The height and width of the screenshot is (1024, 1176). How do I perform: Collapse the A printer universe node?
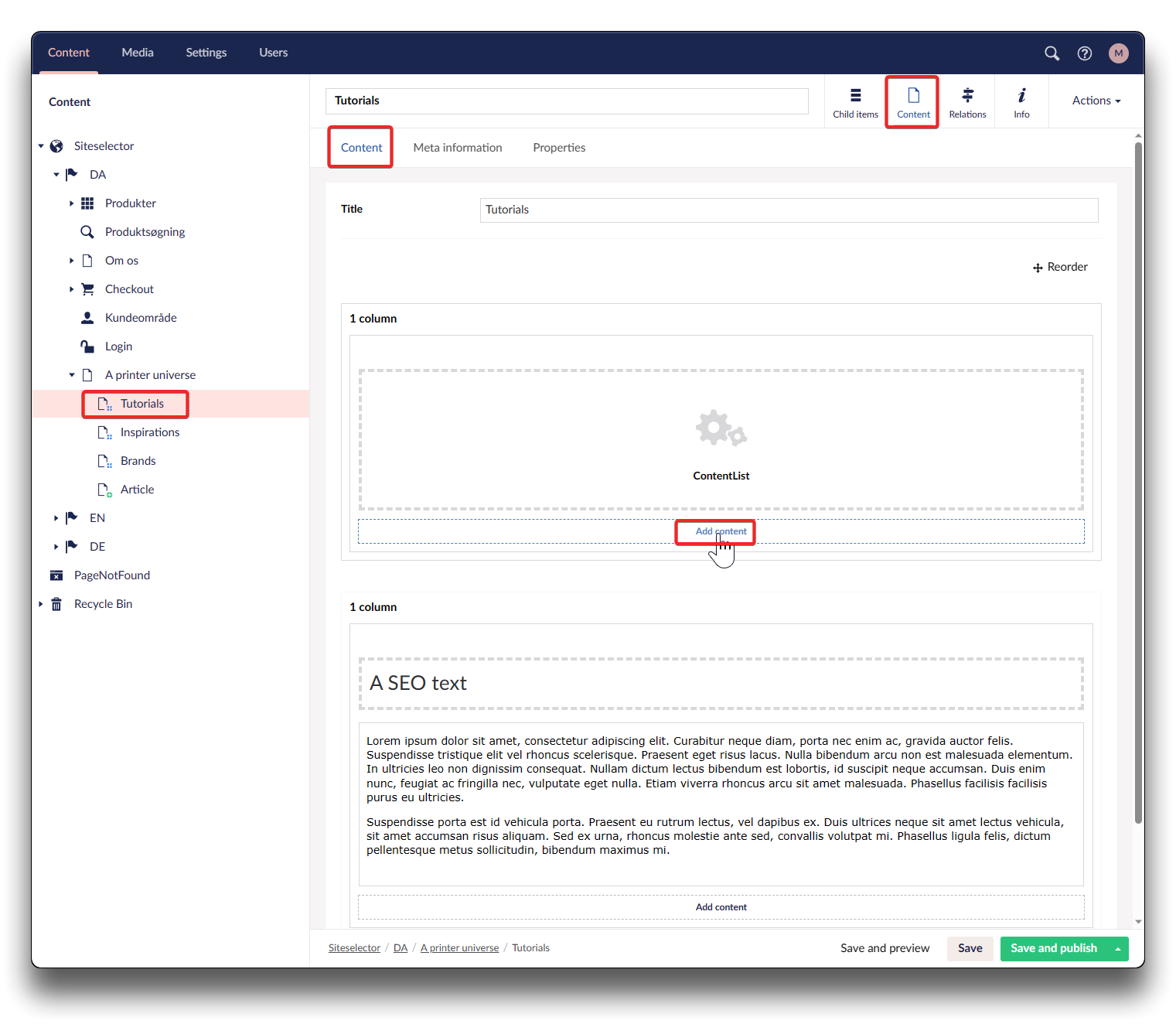point(71,375)
